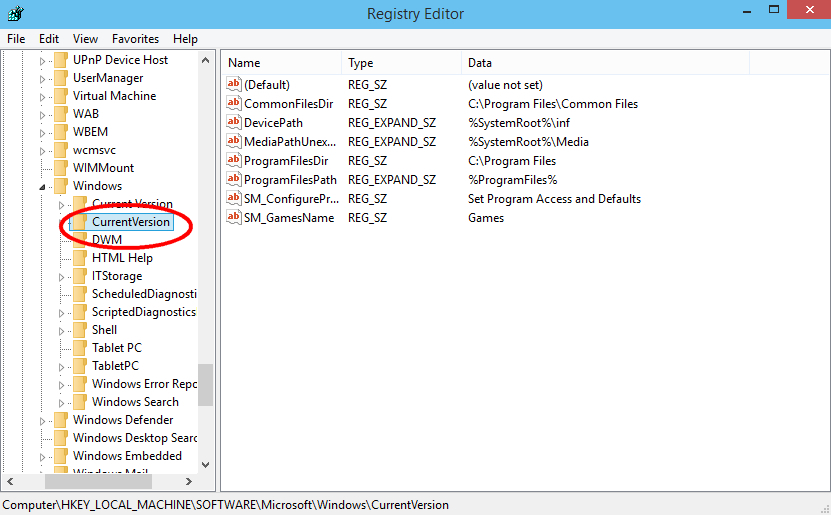Expand the ITStorage key
This screenshot has height=515, width=831.
coord(61,277)
